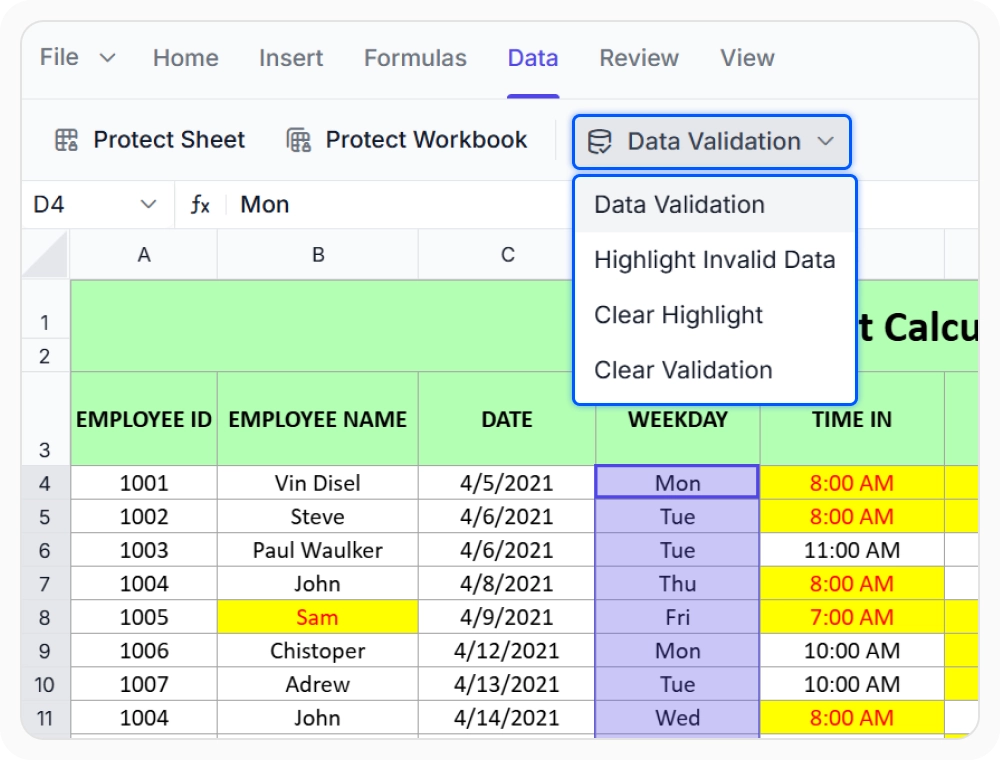Select the Thu weekday cell

click(677, 584)
